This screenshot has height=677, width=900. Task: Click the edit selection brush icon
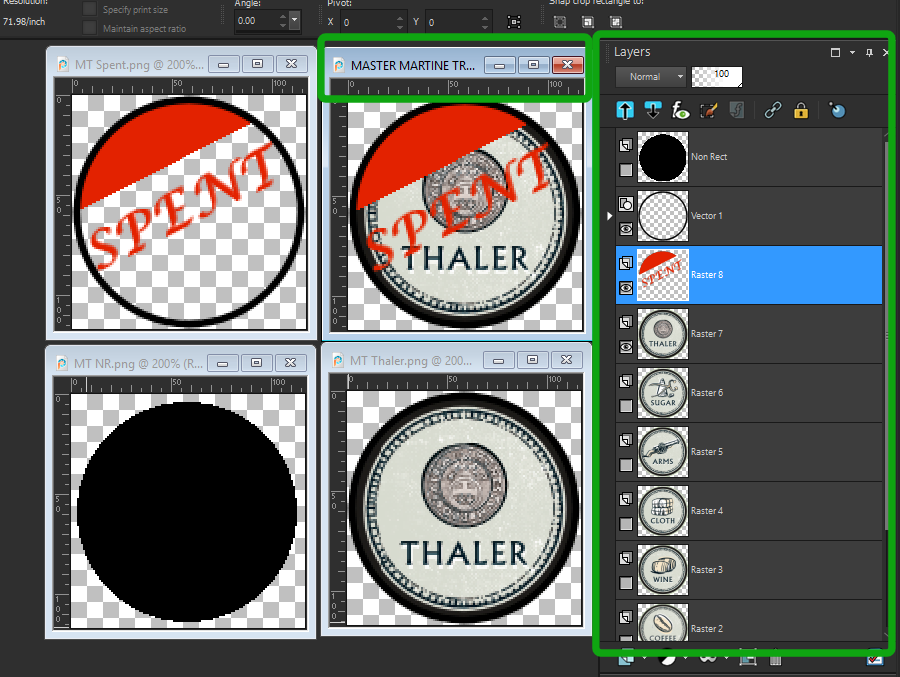(709, 111)
